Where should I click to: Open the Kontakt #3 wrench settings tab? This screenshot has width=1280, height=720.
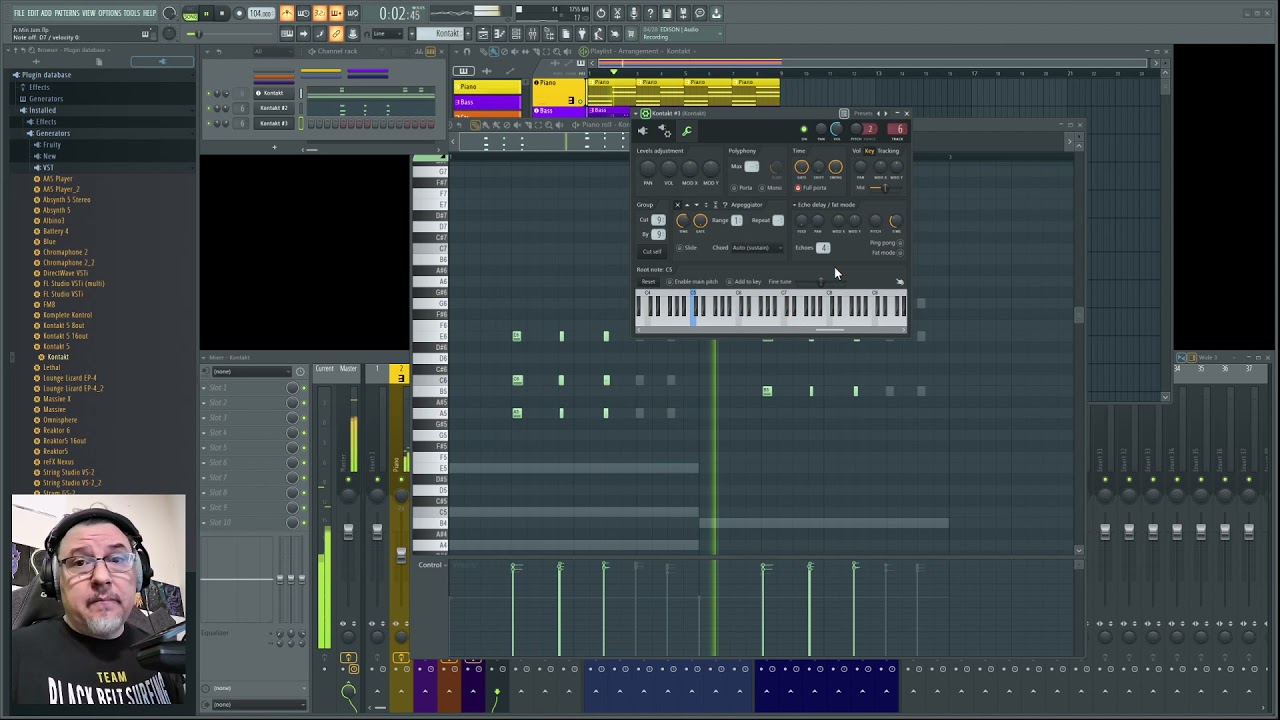point(687,131)
